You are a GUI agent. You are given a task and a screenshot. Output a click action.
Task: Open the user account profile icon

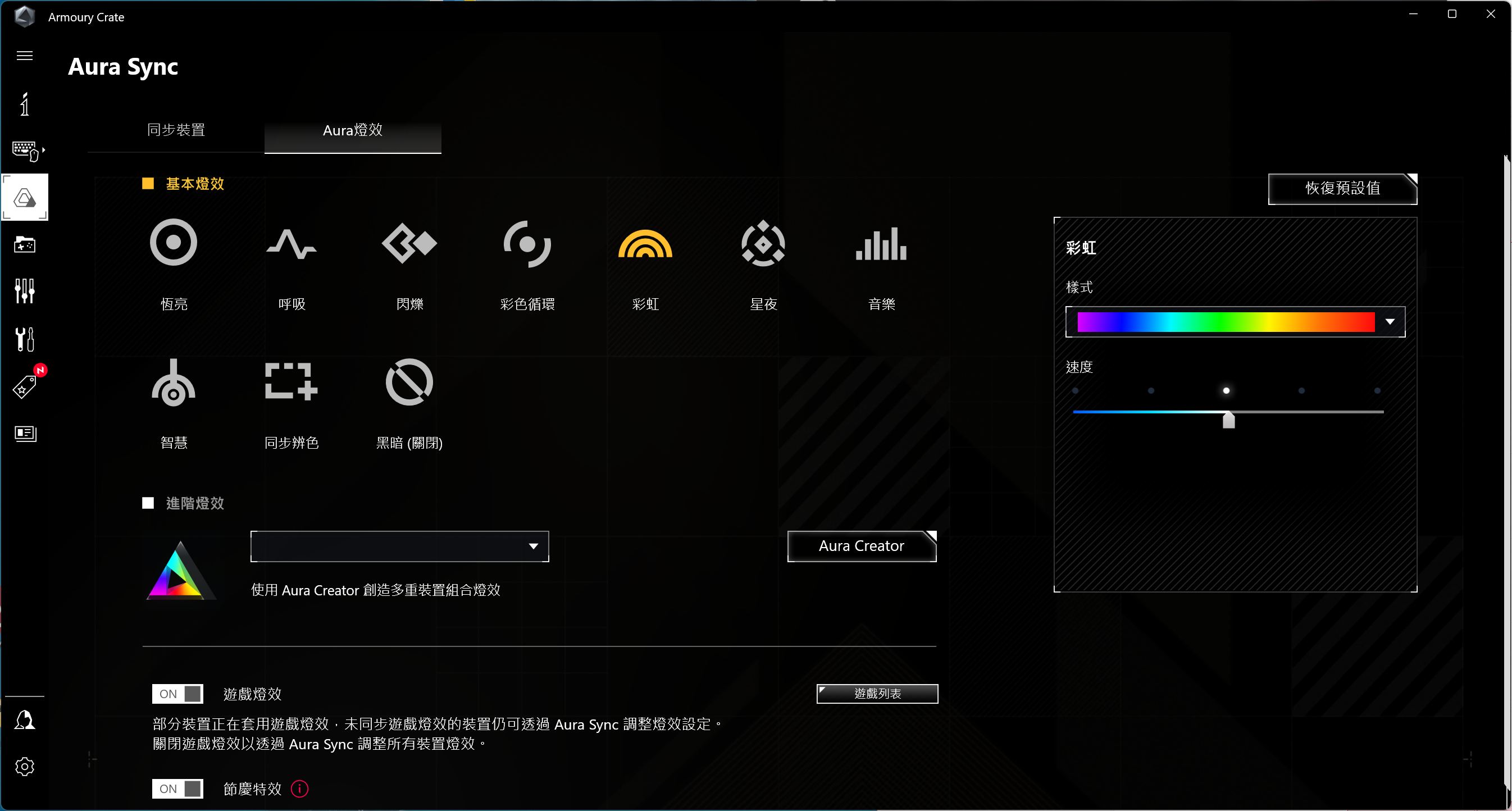pos(25,720)
